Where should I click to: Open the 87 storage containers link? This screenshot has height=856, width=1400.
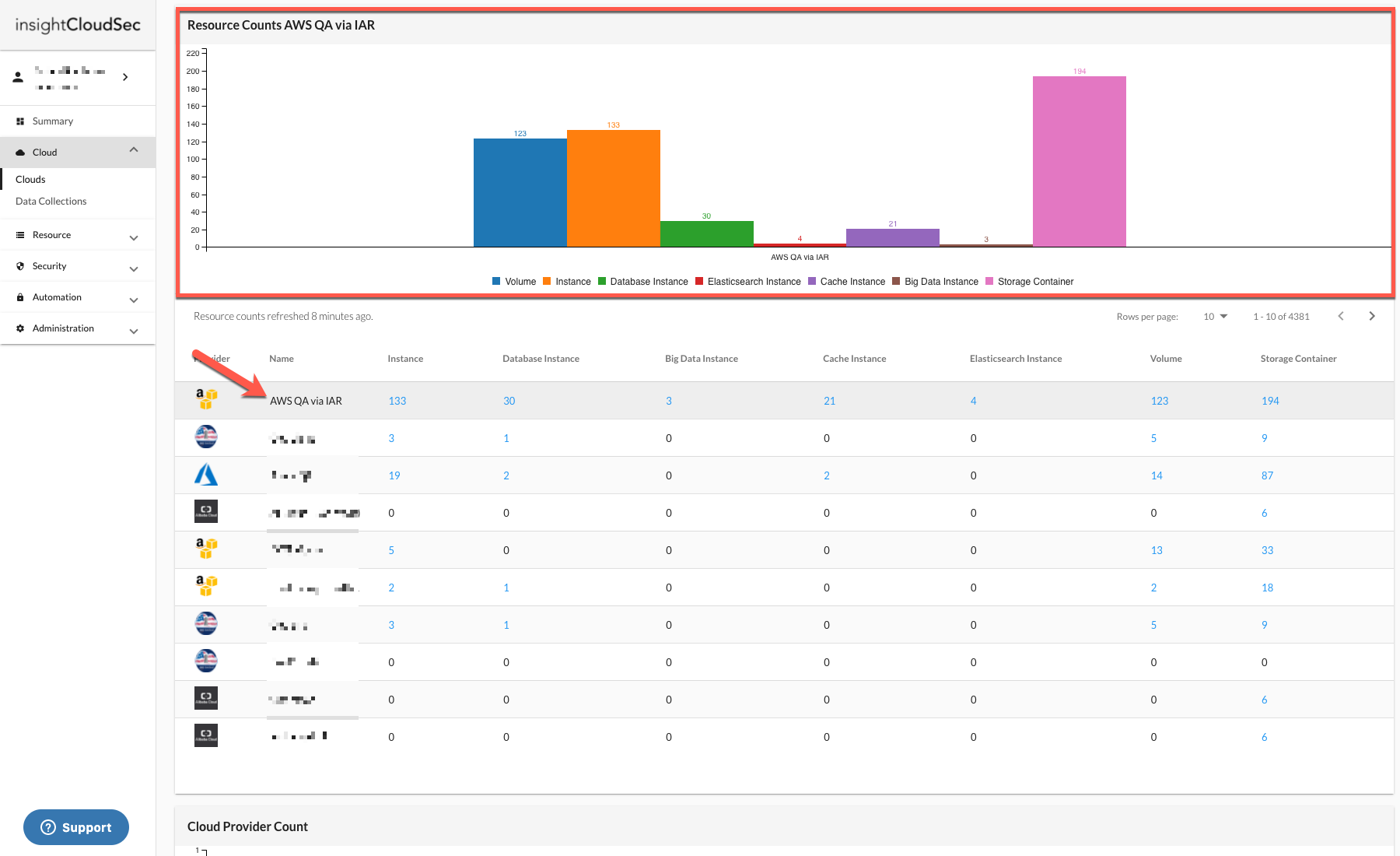[x=1267, y=476]
